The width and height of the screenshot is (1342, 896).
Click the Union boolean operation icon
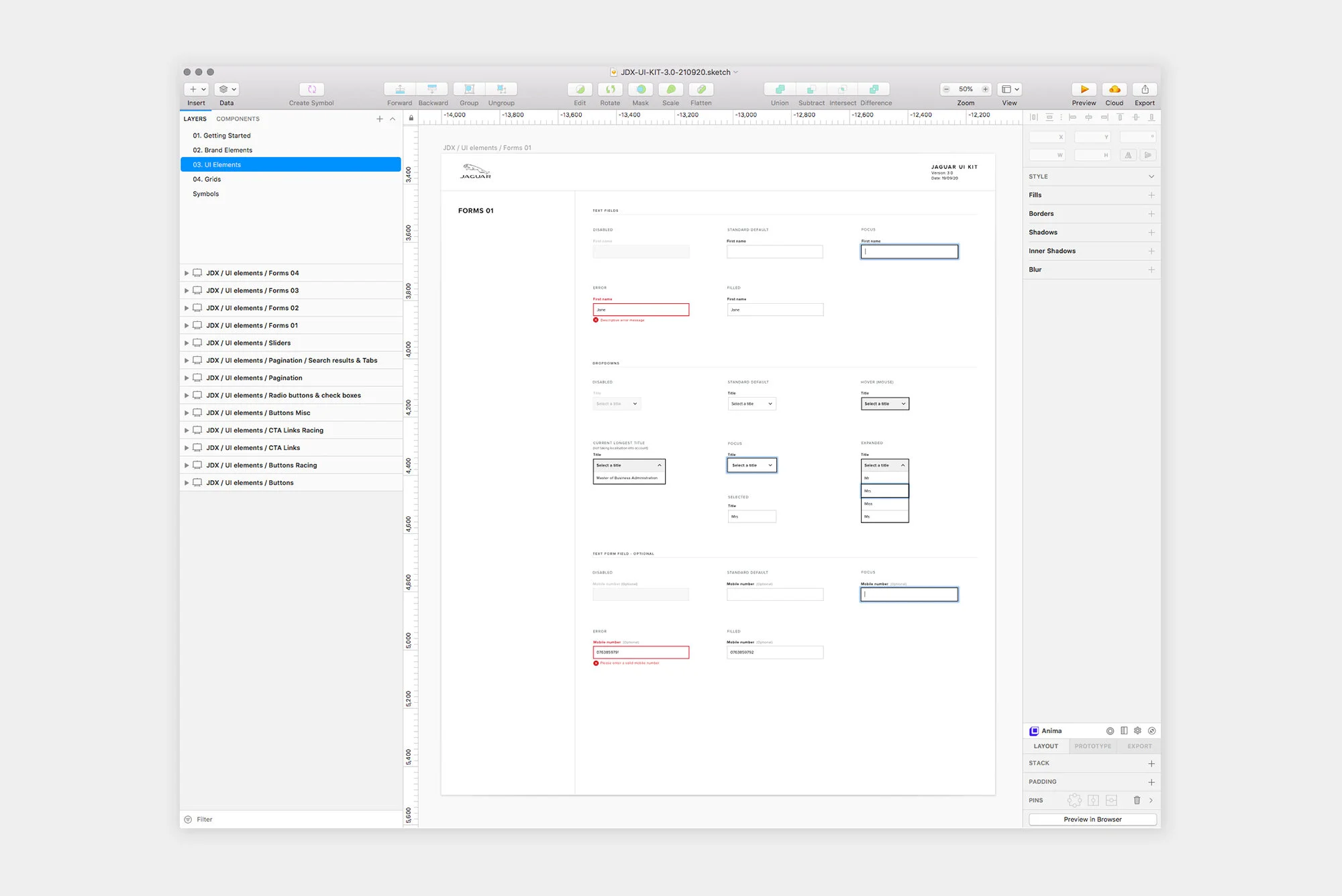pos(780,89)
